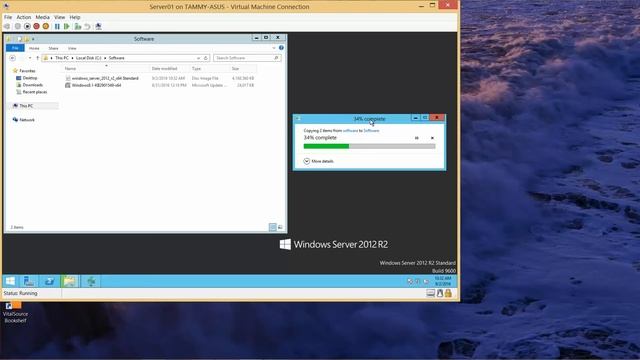Screen dimensions: 640x360
Task: Click the Search Software input field
Action: click(x=247, y=58)
